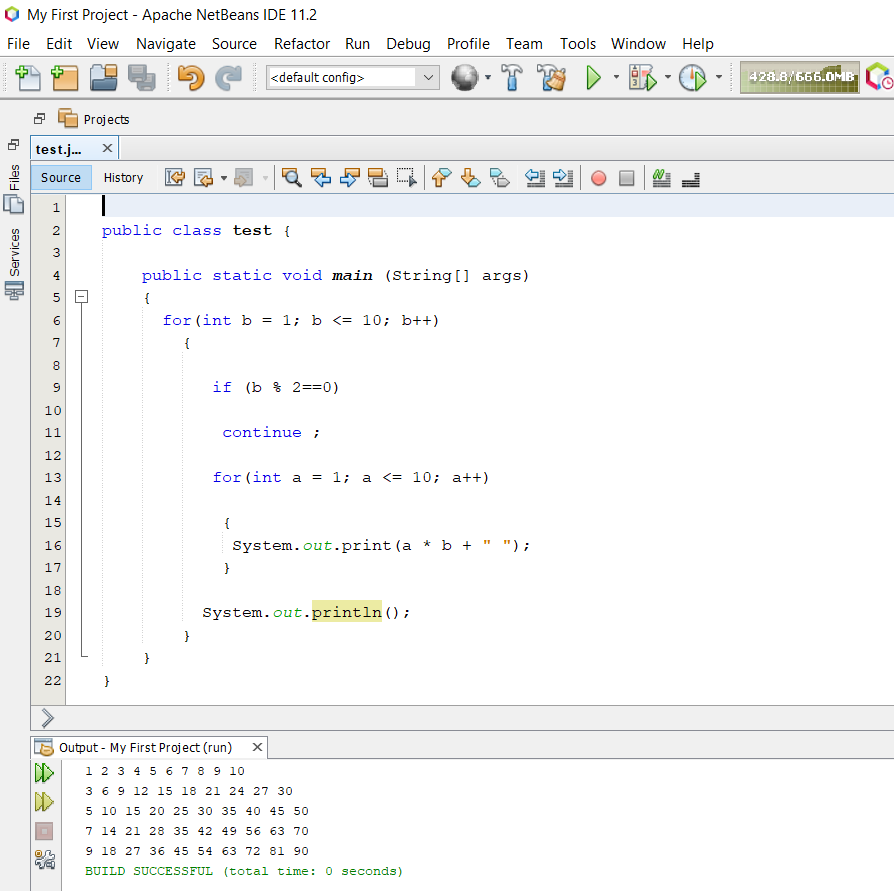Image resolution: width=894 pixels, height=891 pixels.
Task: Restore the minimized Projects window group
Action: (39, 119)
